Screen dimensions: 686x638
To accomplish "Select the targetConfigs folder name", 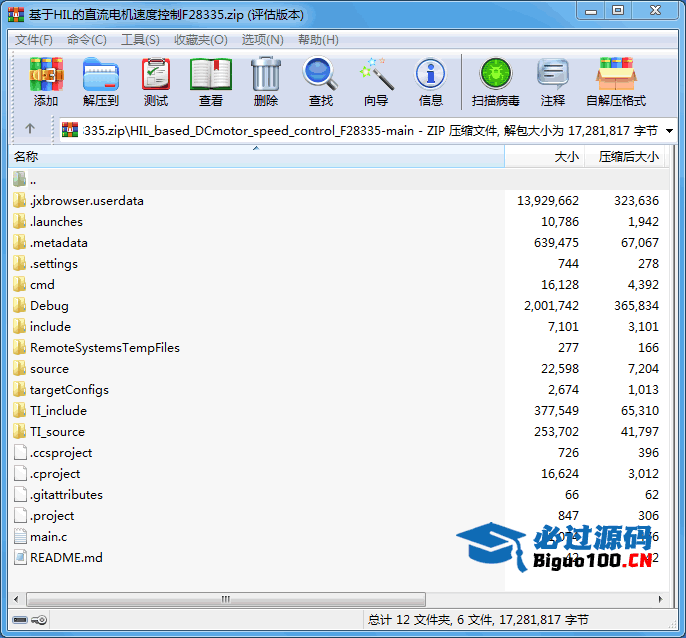I will pyautogui.click(x=69, y=390).
